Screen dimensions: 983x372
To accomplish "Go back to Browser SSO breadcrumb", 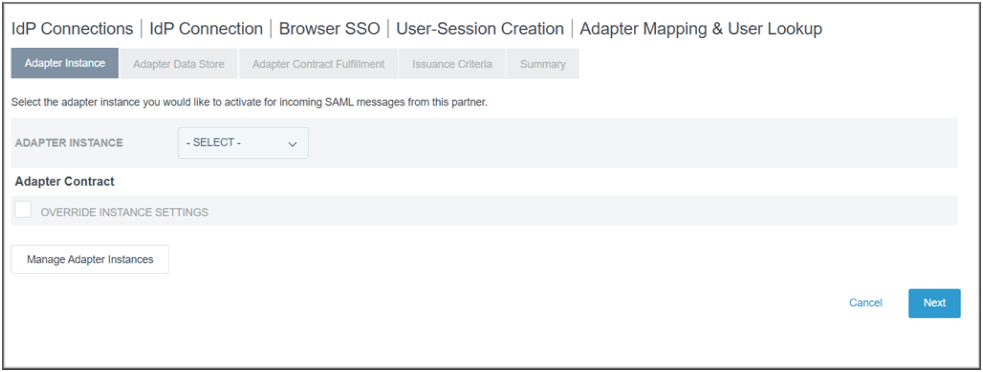I will click(329, 29).
